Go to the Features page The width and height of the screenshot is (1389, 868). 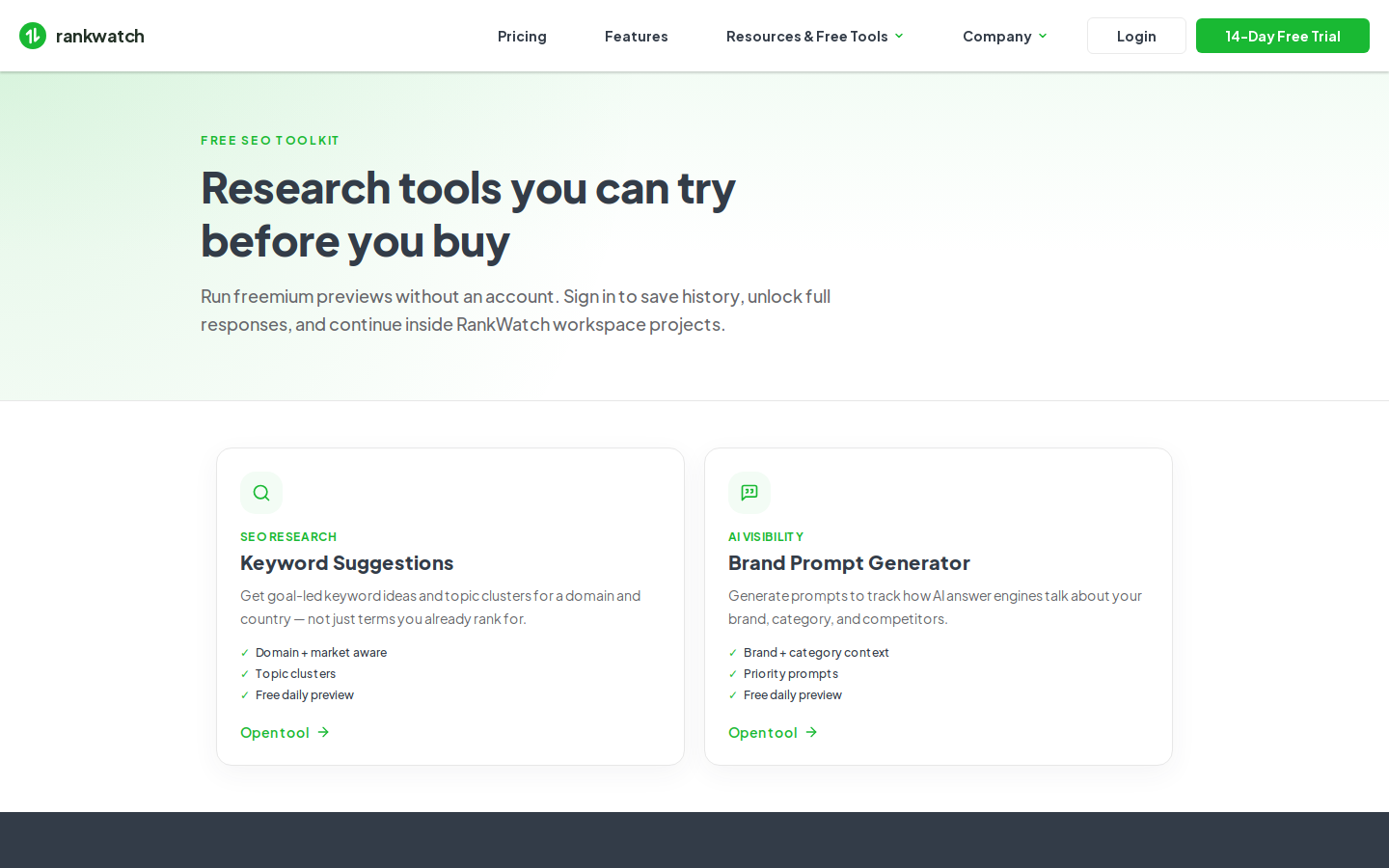click(637, 36)
